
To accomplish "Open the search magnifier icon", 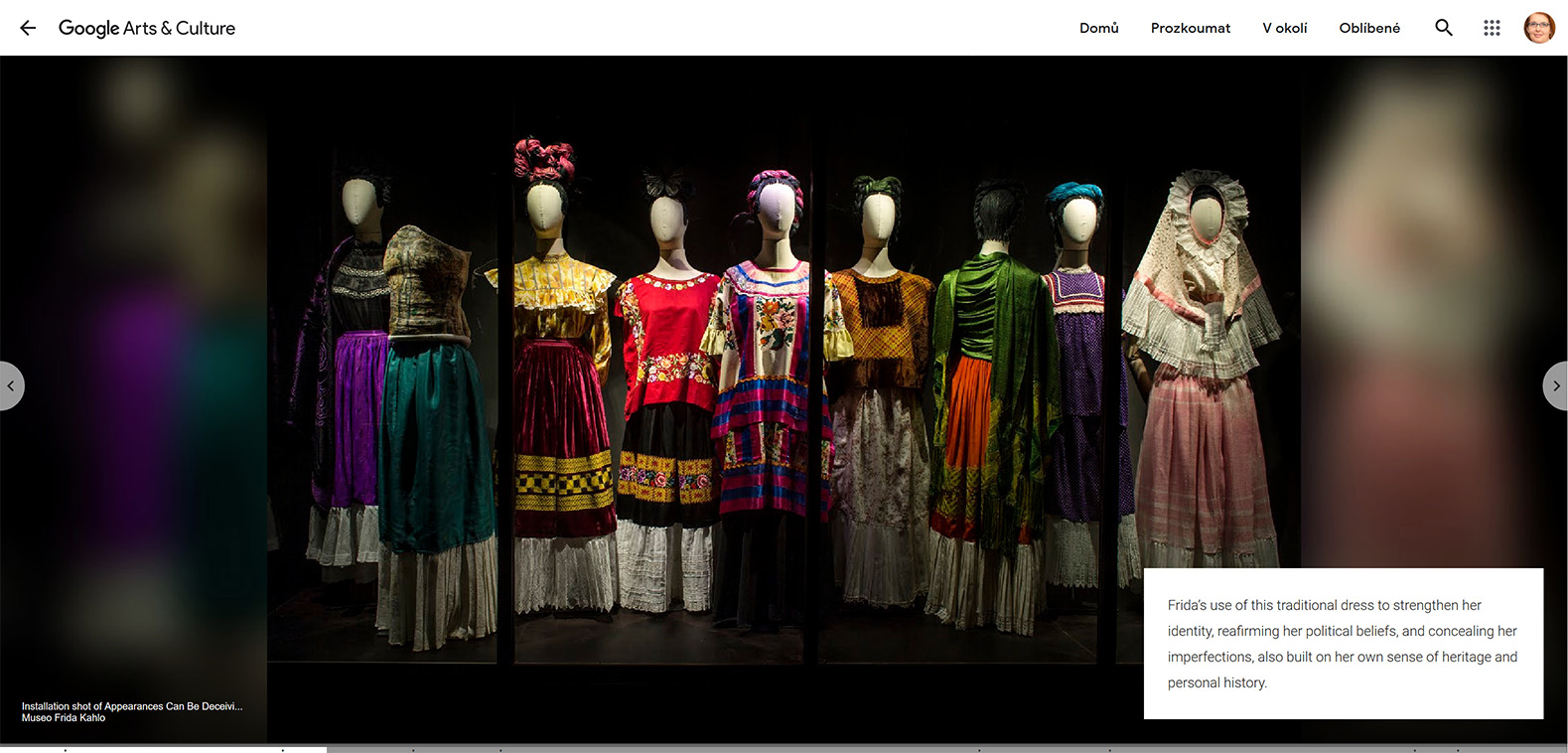I will click(1444, 28).
